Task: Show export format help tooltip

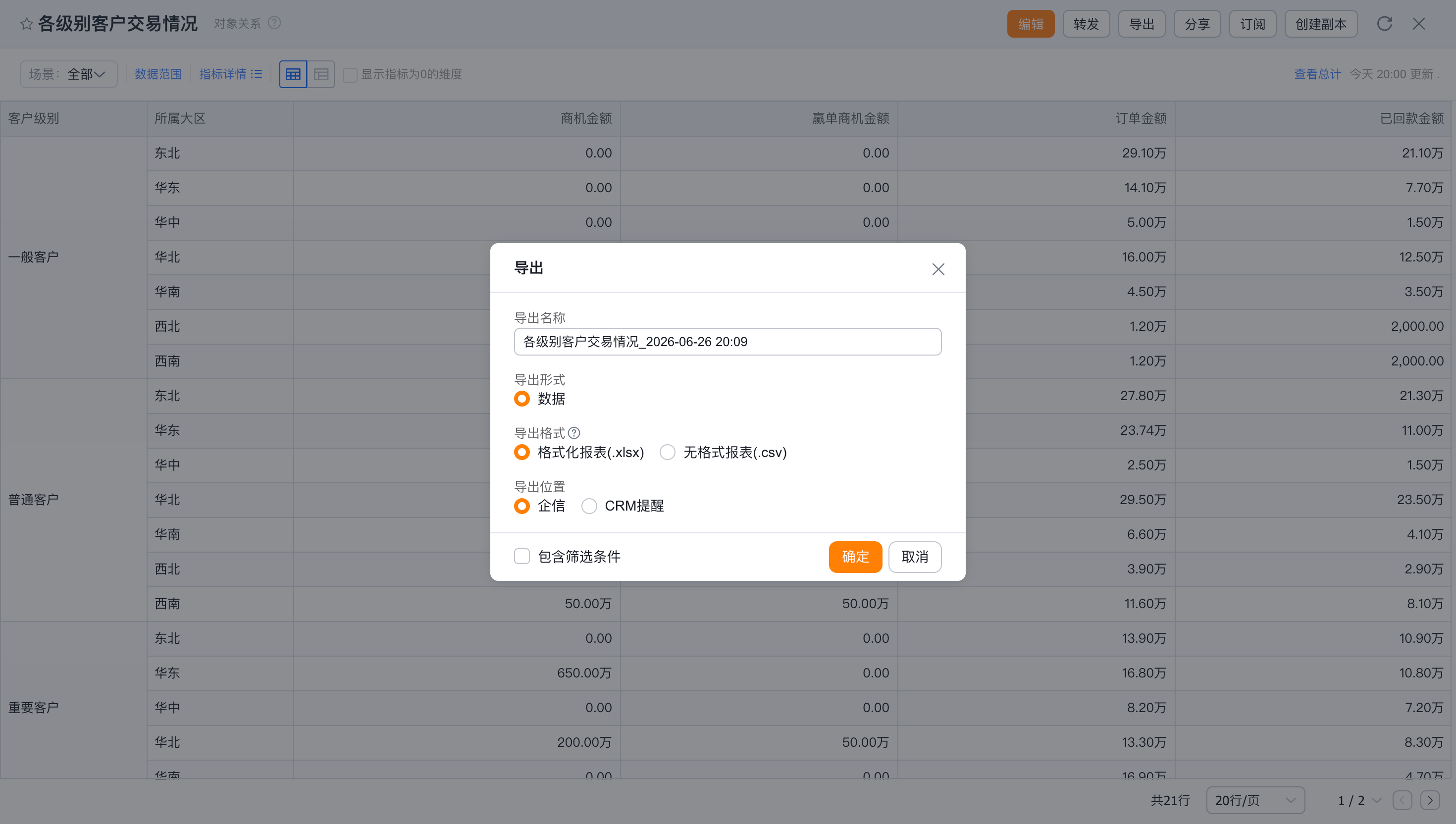Action: 574,433
